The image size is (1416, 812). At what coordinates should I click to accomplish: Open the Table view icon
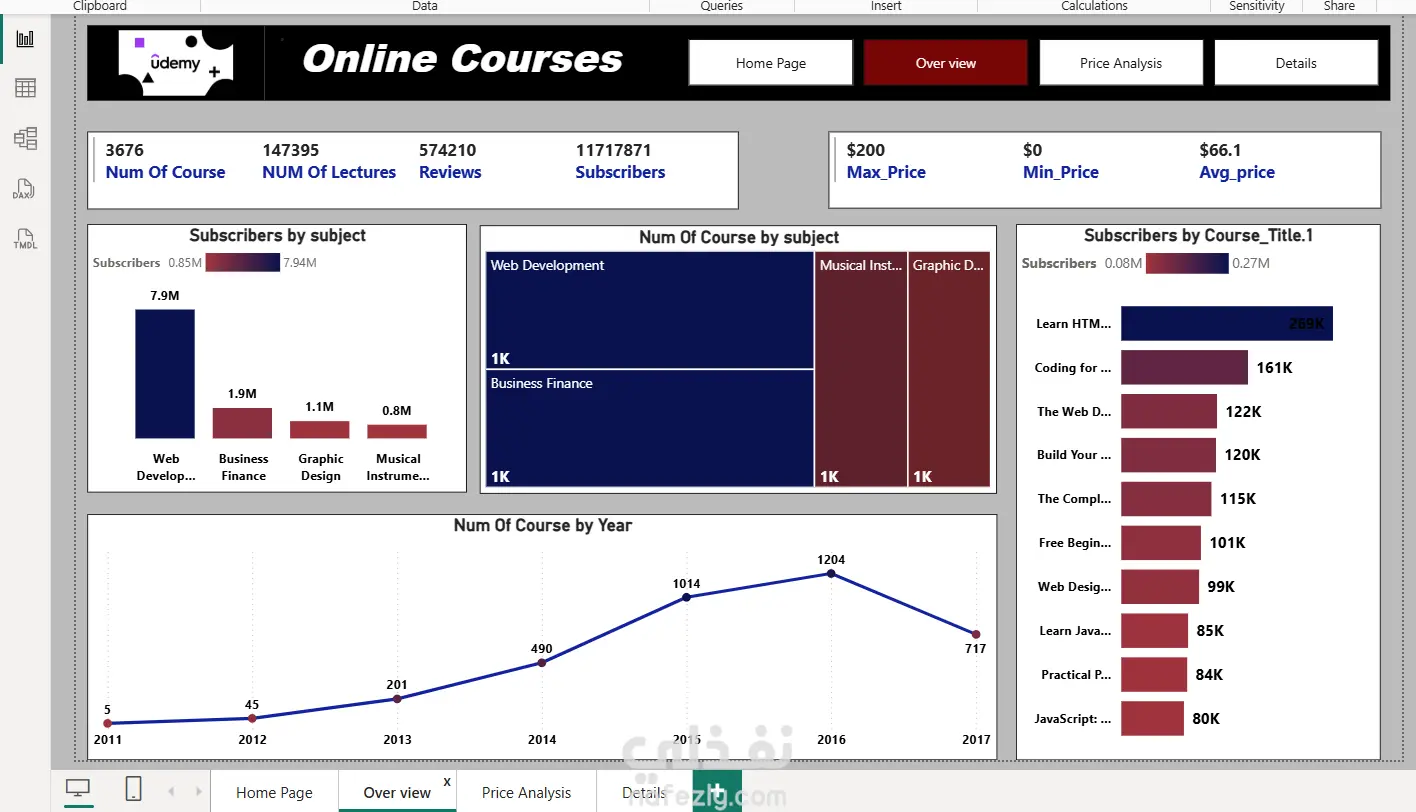click(x=25, y=88)
